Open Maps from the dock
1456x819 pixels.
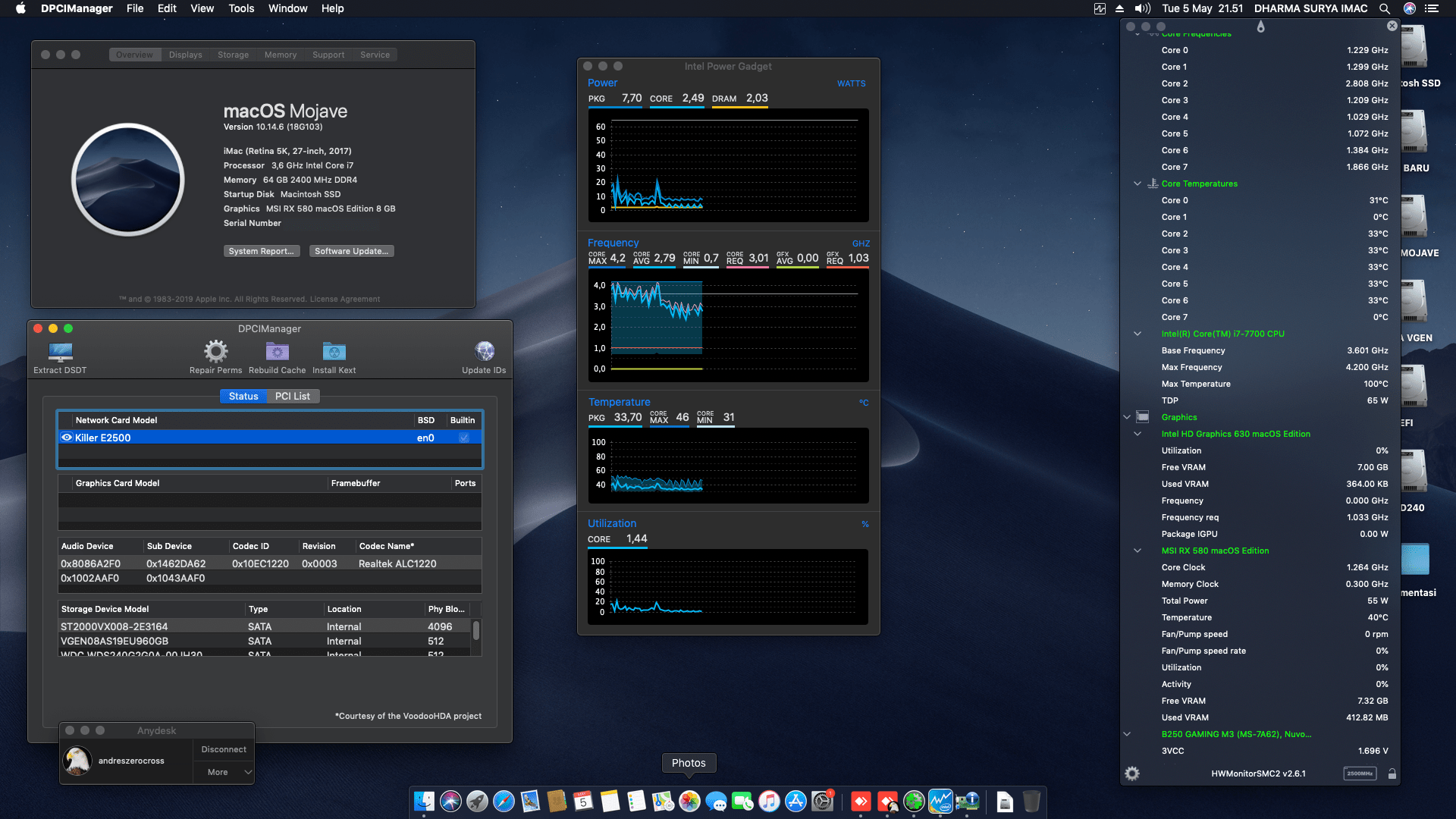663,802
